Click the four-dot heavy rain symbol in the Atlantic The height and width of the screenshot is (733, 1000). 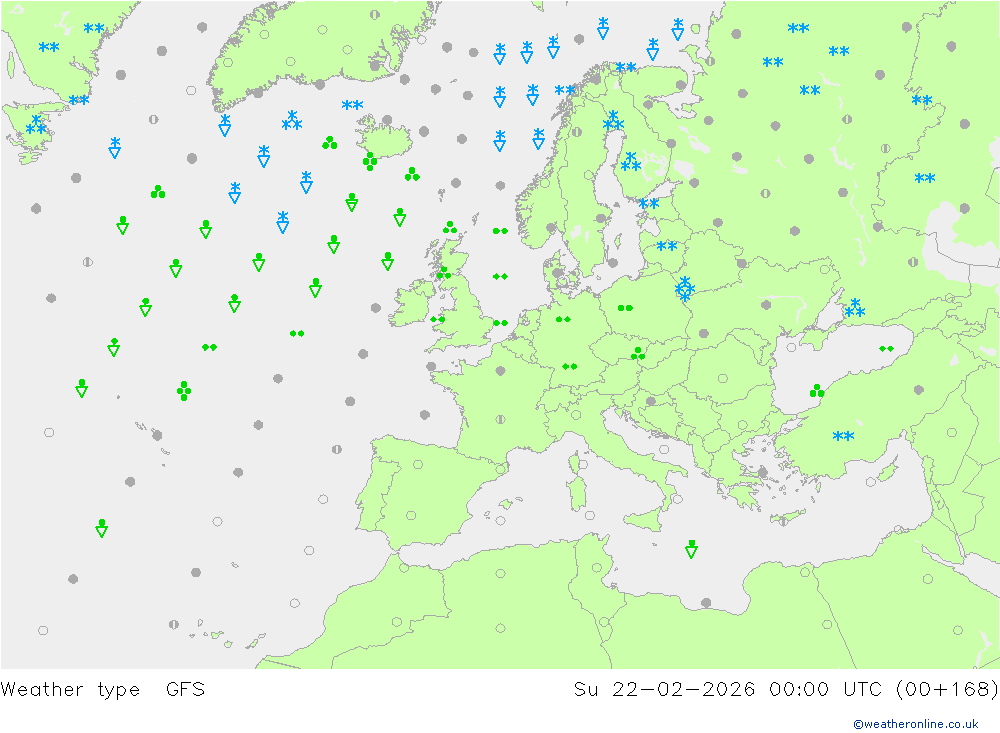184,390
